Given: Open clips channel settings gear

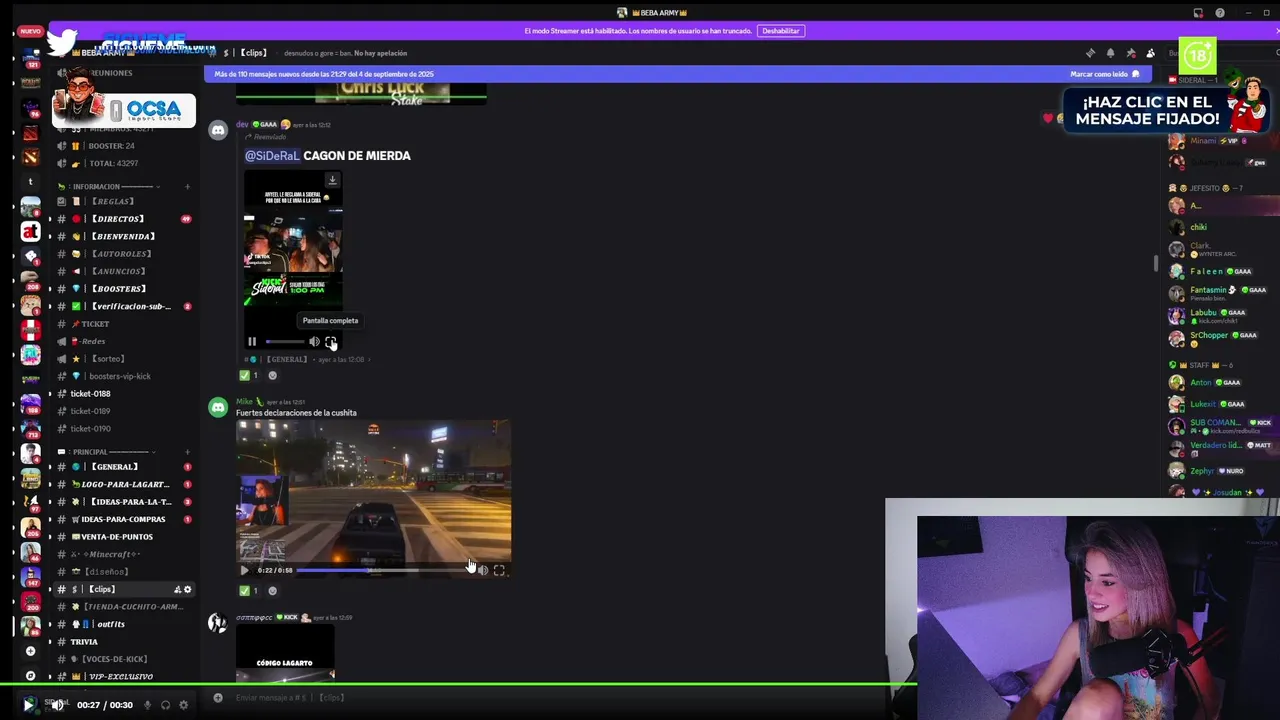Looking at the screenshot, I should 187,589.
